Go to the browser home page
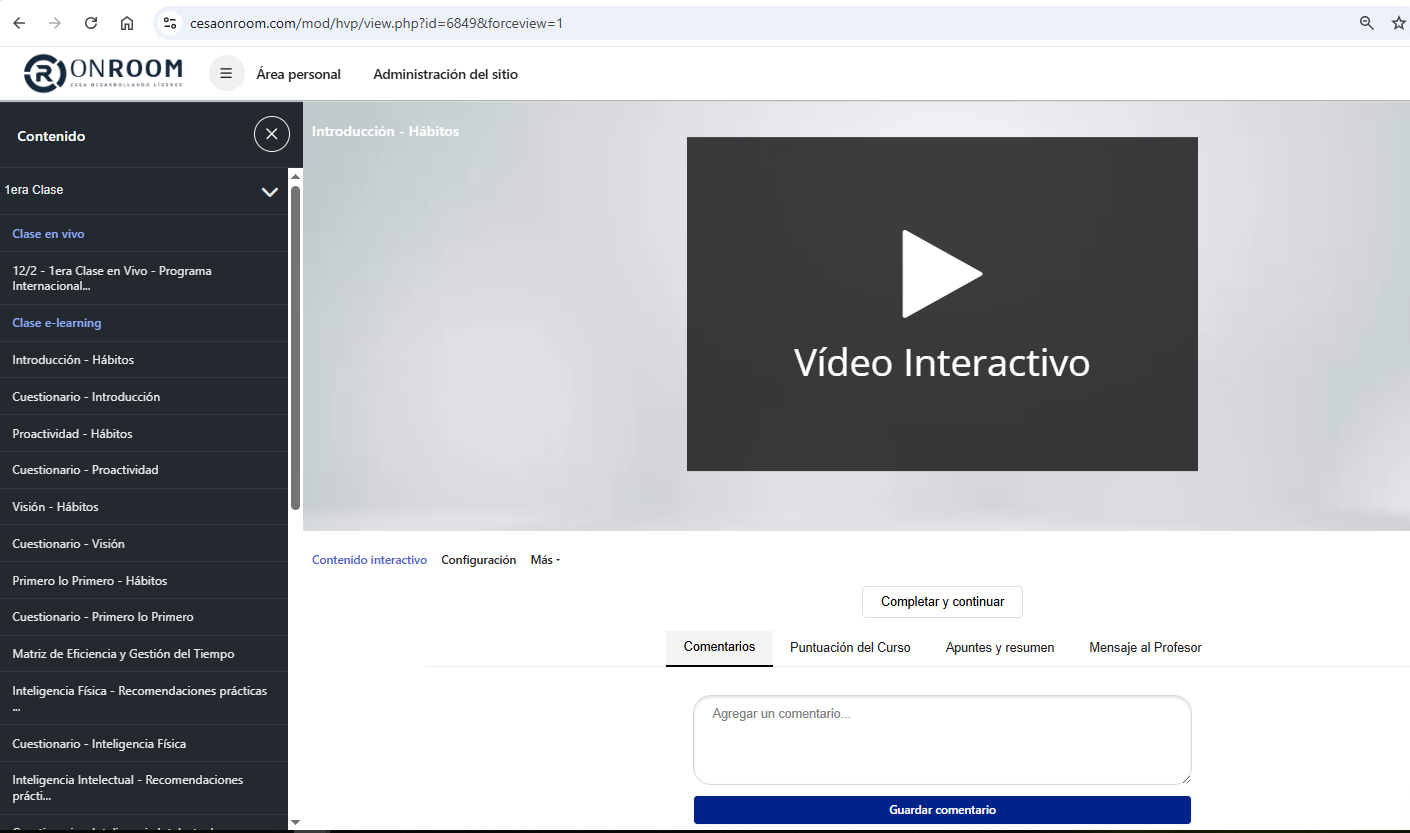 pyautogui.click(x=127, y=23)
